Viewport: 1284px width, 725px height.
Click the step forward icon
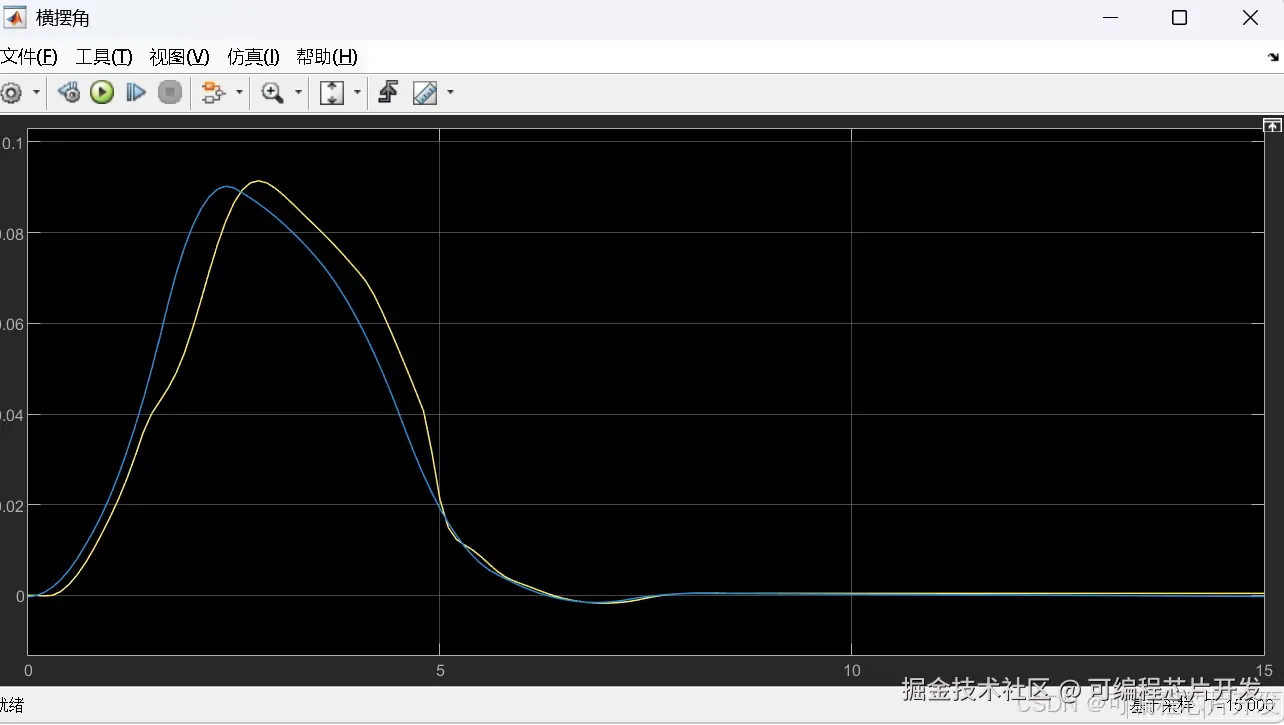coord(136,93)
